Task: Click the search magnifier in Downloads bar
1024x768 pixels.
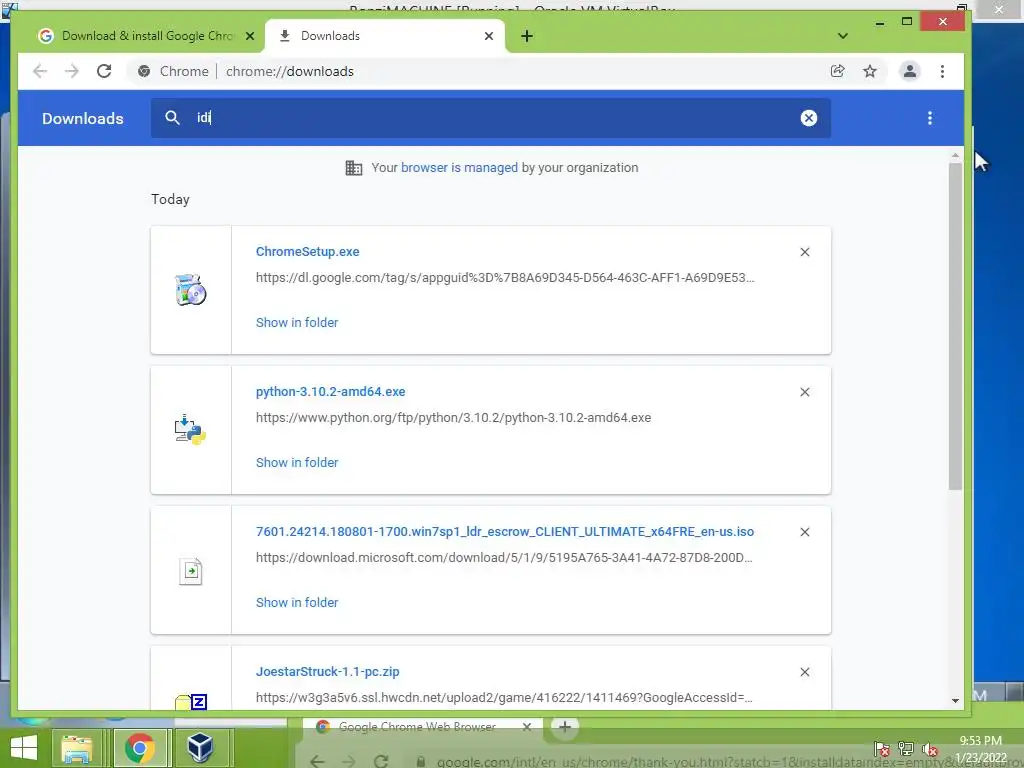Action: tap(172, 118)
